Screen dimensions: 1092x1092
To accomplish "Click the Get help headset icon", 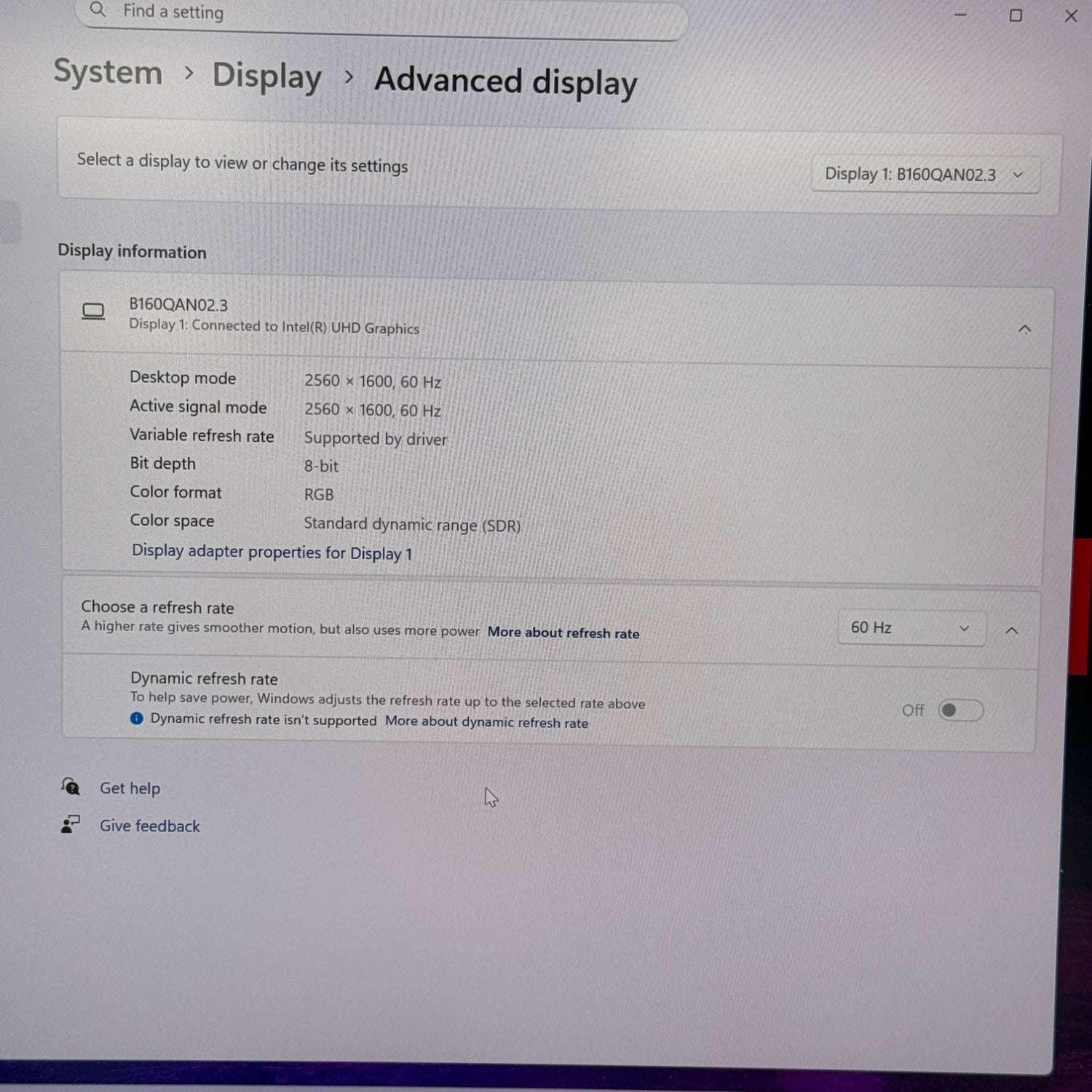I will (71, 786).
